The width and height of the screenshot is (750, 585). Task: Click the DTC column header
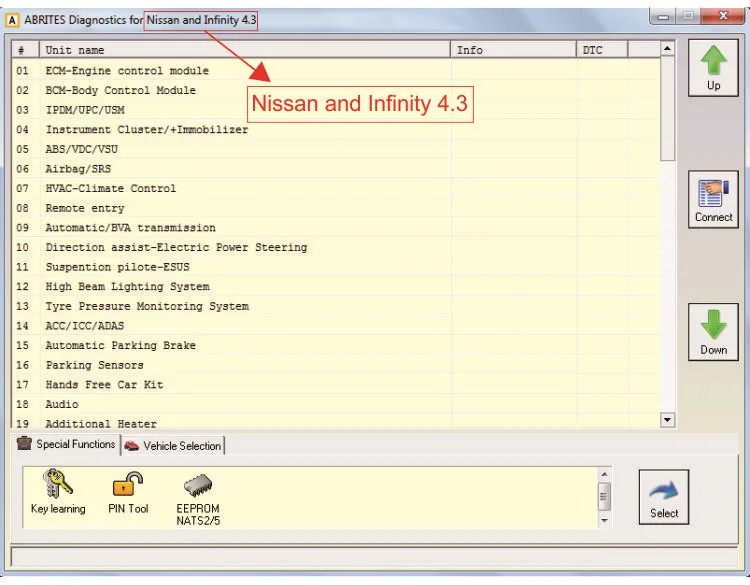tap(602, 50)
